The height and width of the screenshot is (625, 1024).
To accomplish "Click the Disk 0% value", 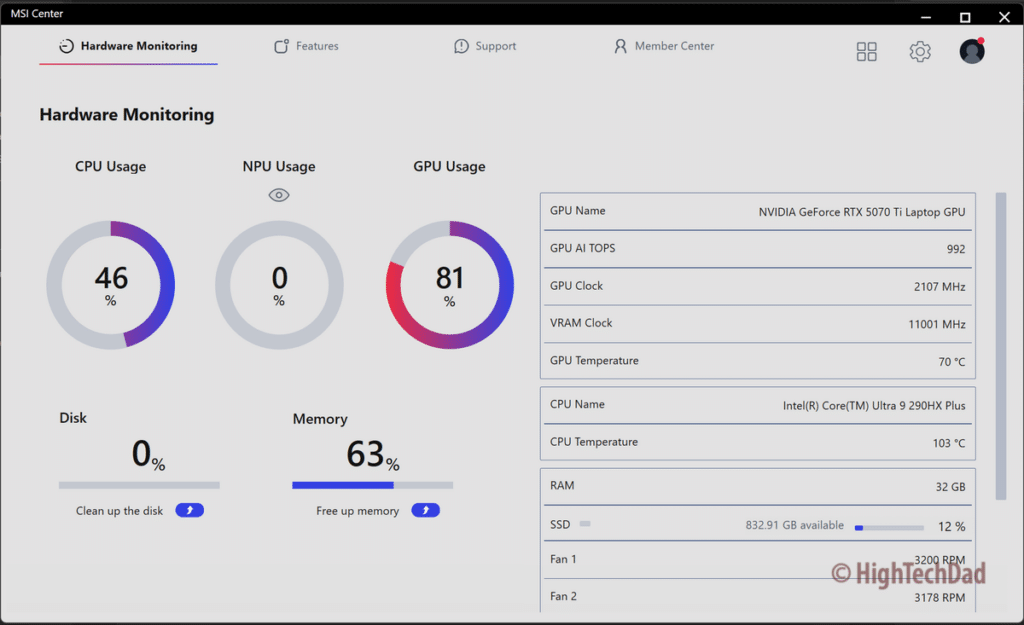I will [x=148, y=454].
